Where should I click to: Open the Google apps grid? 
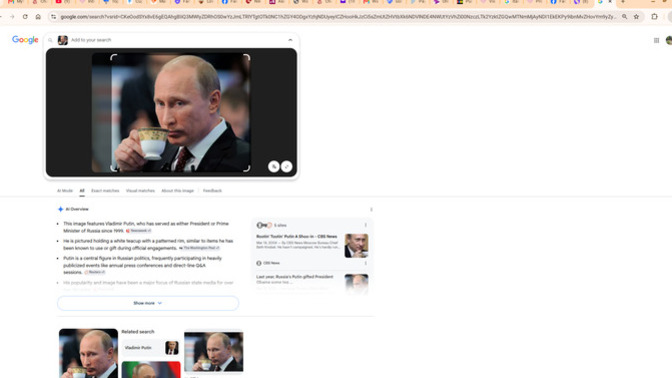(x=656, y=40)
